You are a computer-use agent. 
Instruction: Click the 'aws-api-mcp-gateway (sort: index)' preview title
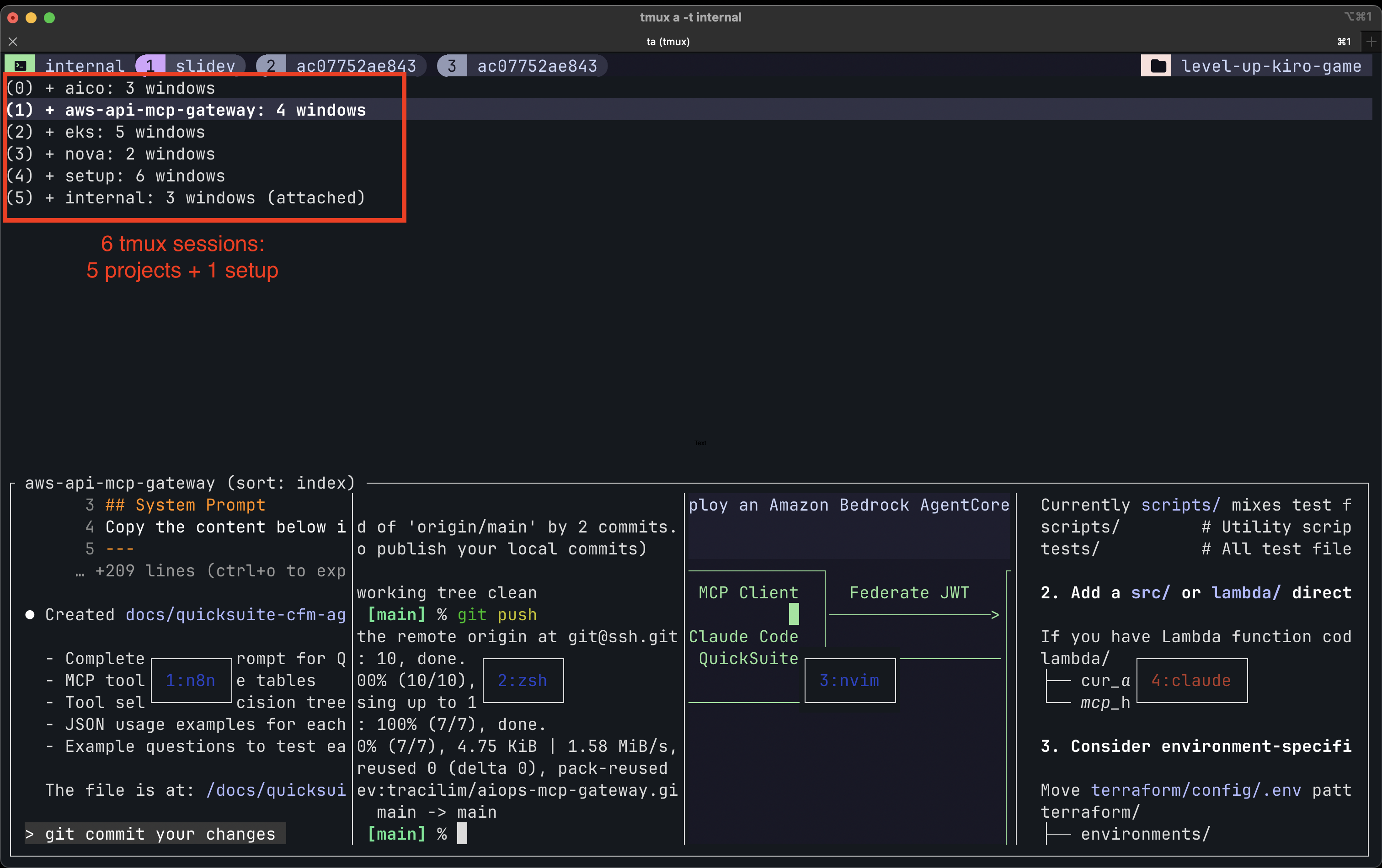point(190,483)
